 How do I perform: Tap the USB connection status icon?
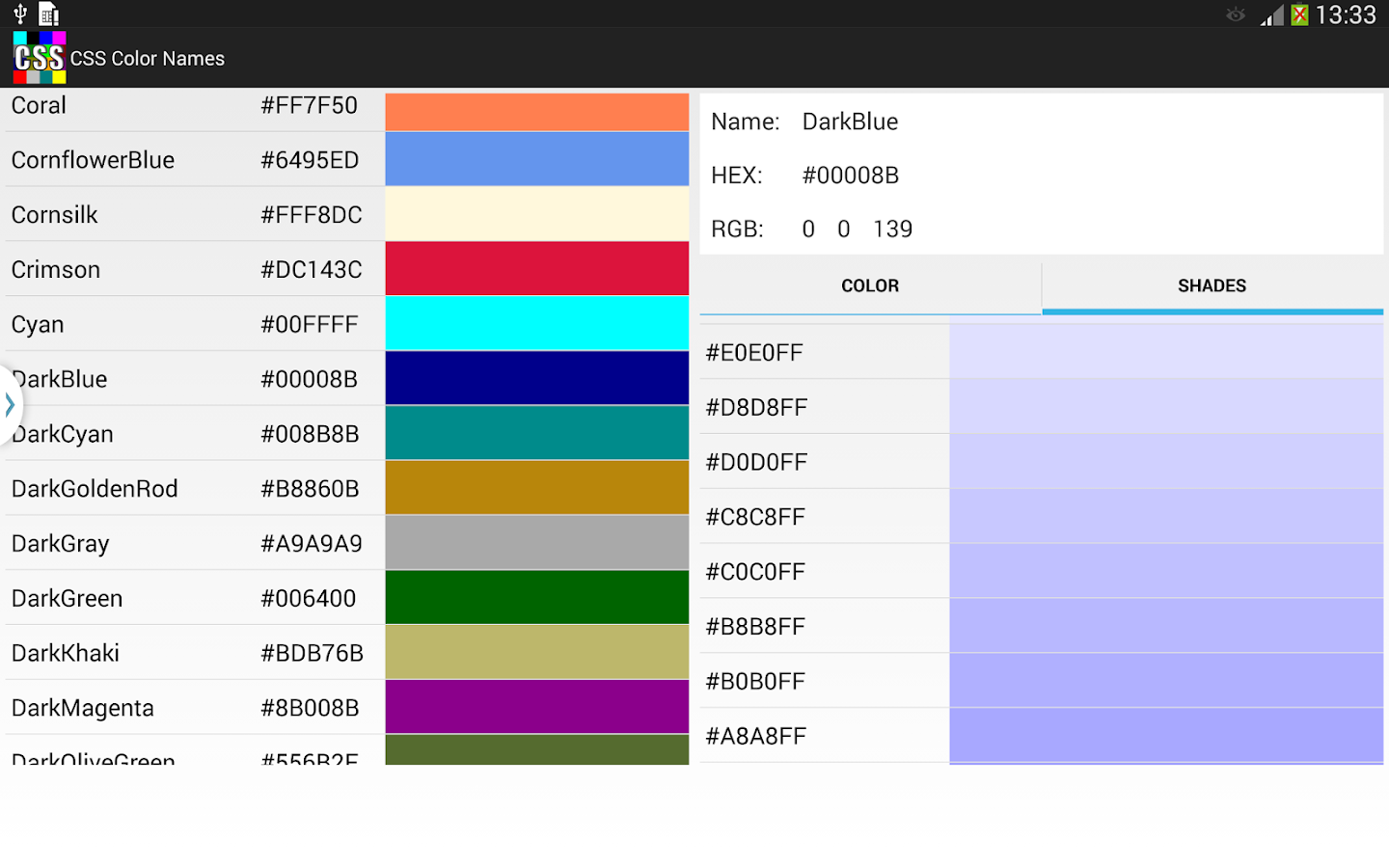pos(20,14)
